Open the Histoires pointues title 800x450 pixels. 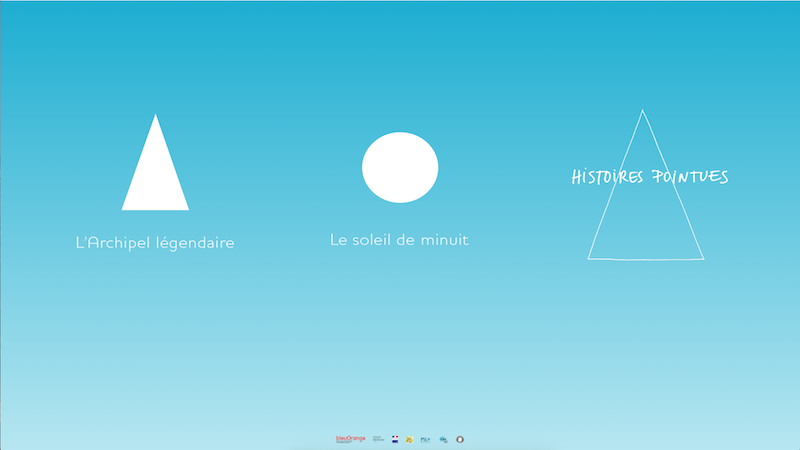[x=649, y=177]
